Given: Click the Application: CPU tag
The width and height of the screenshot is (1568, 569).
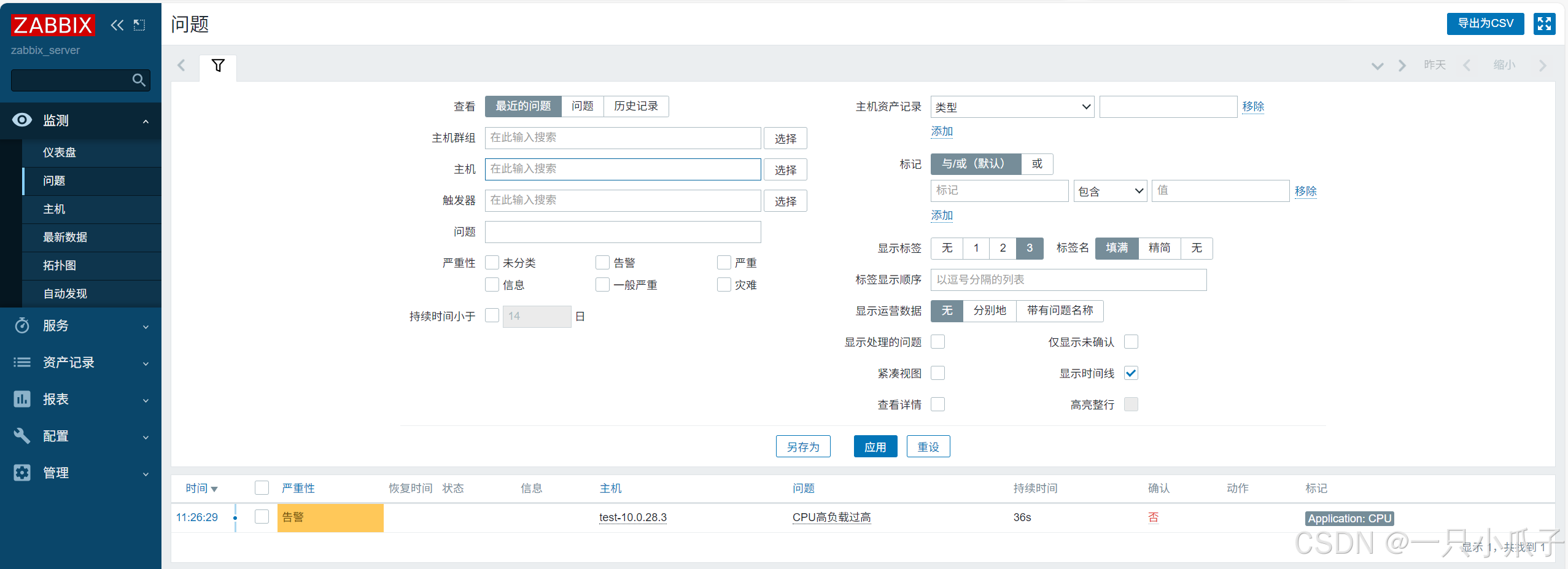Looking at the screenshot, I should (x=1349, y=518).
